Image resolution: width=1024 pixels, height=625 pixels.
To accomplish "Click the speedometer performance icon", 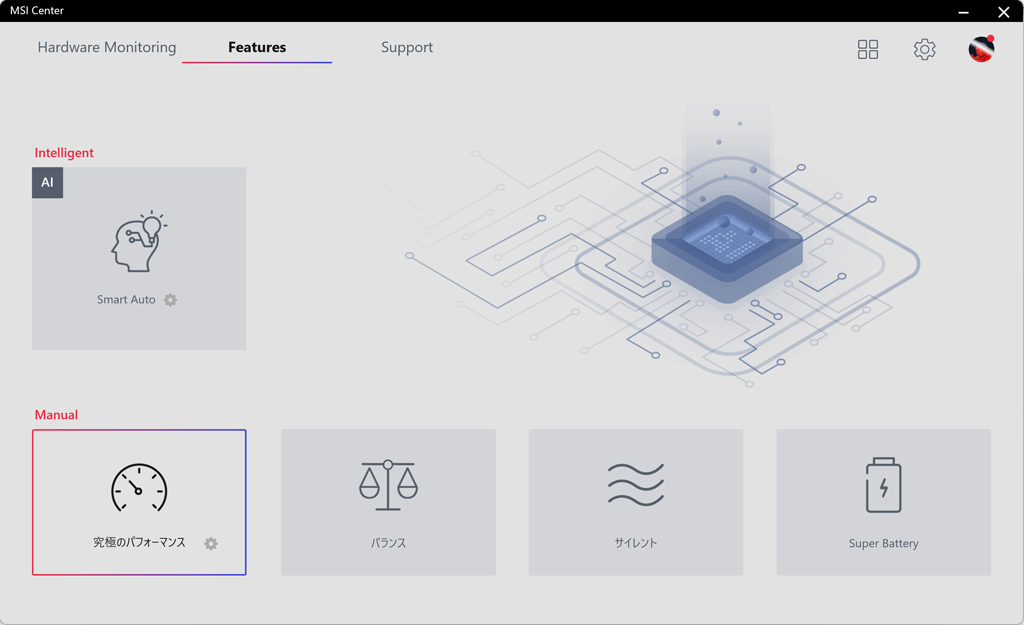I will pos(139,488).
